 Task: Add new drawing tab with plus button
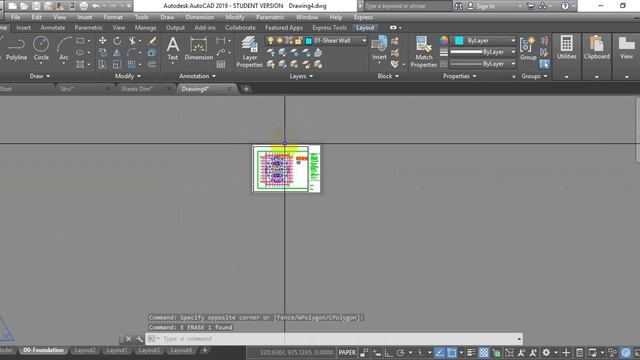pyautogui.click(x=246, y=89)
